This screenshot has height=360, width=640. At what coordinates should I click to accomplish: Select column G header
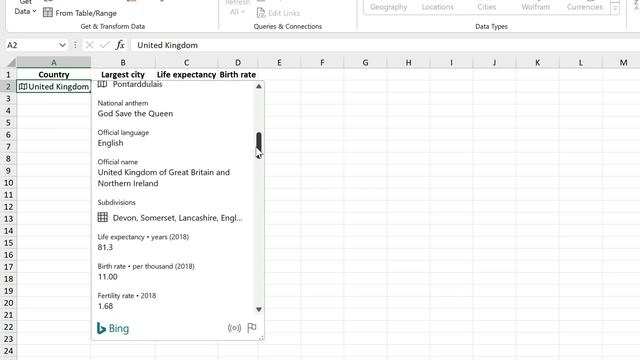(365, 62)
